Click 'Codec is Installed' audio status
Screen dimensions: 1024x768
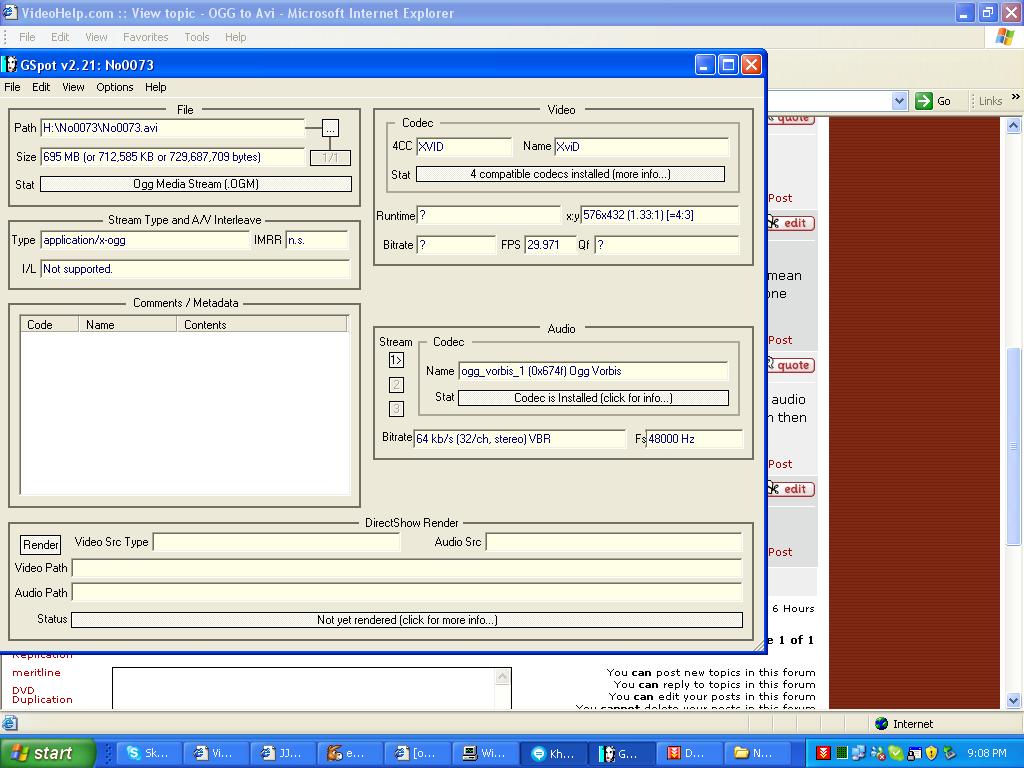coord(593,398)
